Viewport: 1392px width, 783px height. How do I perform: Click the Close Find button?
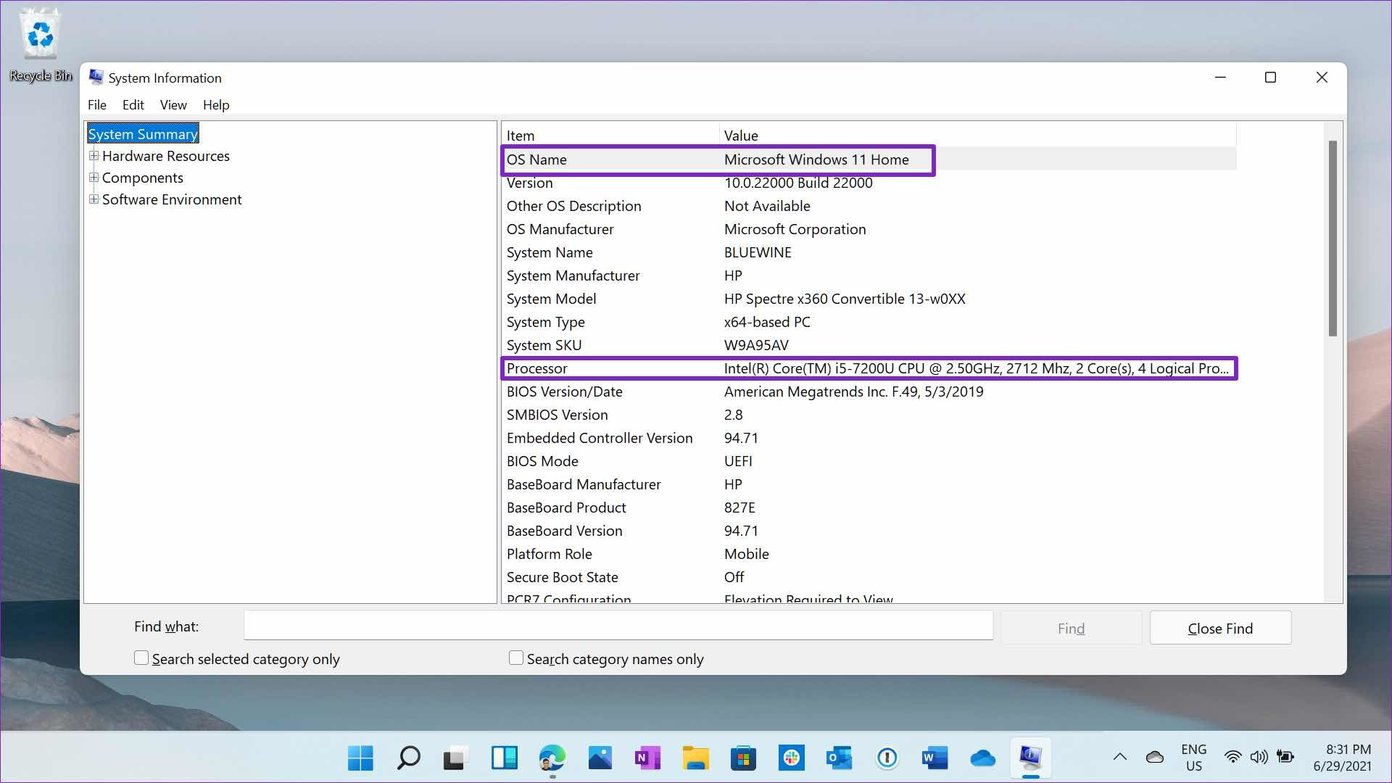(1220, 628)
